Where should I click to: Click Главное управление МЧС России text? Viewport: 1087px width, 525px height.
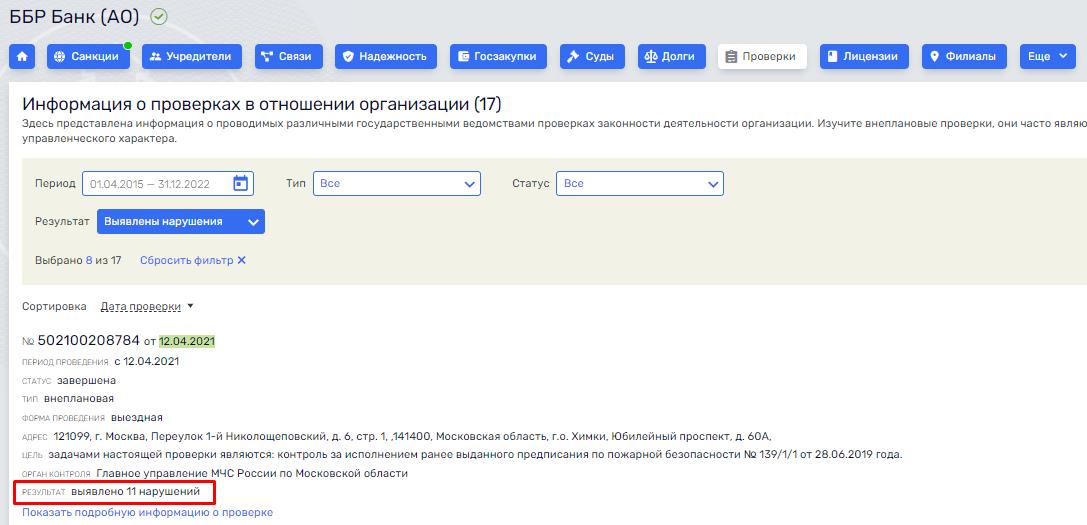tap(252, 473)
